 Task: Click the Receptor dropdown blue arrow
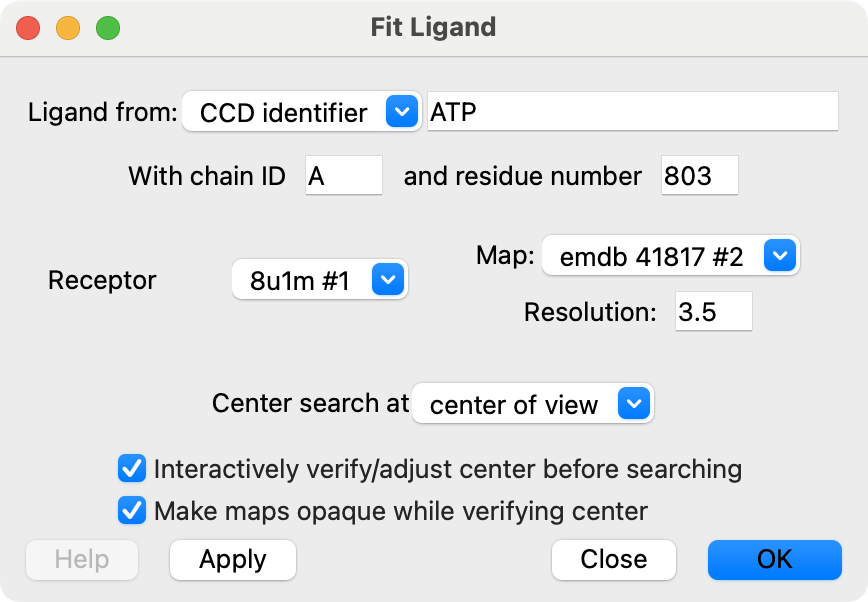(386, 280)
